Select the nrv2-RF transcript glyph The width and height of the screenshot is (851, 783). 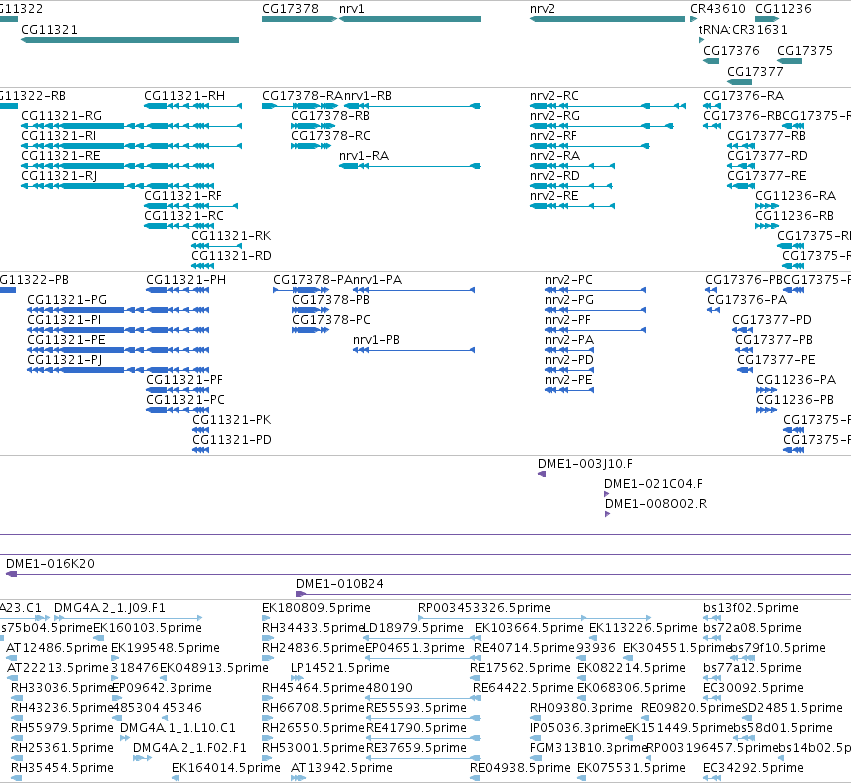590,146
